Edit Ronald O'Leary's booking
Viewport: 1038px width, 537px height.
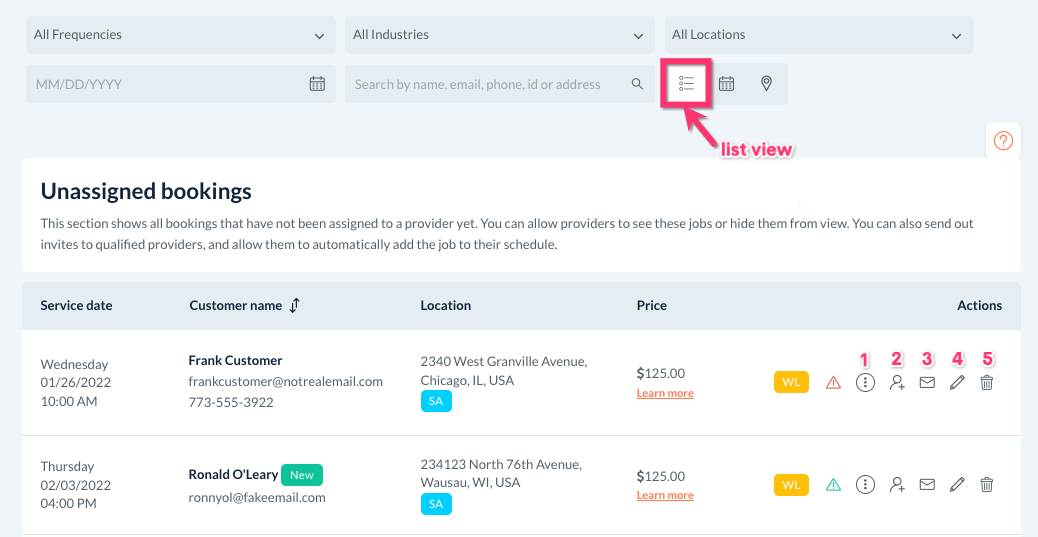[x=957, y=485]
